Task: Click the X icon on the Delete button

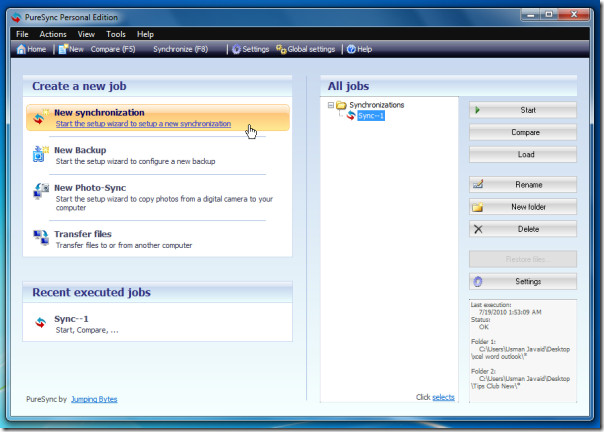Action: pyautogui.click(x=478, y=229)
